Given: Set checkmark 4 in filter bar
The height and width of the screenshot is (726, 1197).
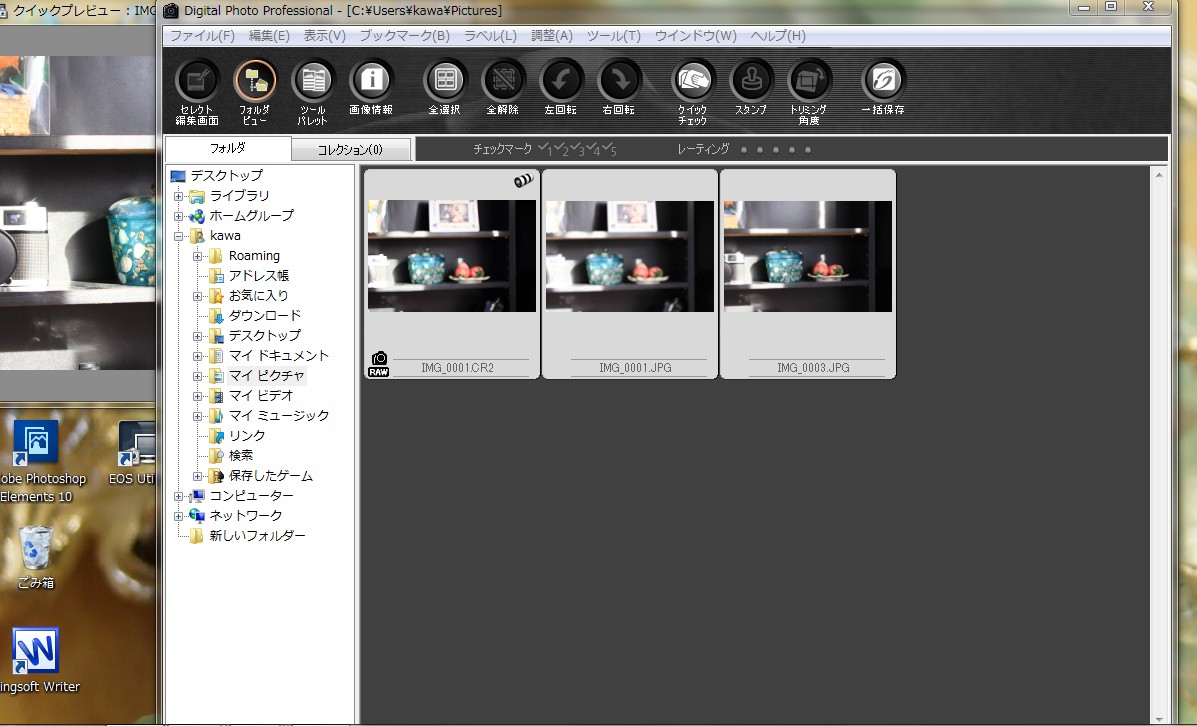Looking at the screenshot, I should 593,150.
